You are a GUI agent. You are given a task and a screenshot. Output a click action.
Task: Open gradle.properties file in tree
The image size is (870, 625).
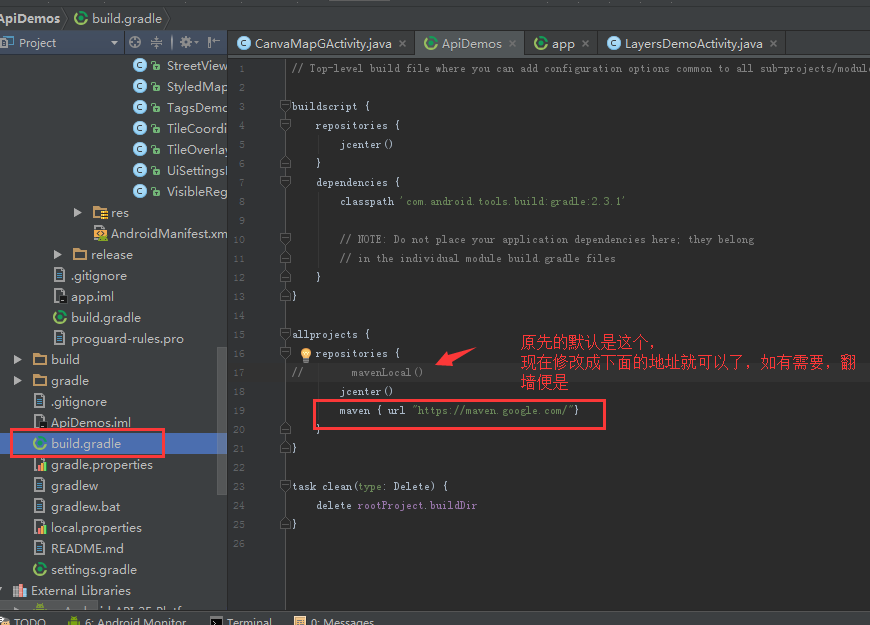(x=101, y=465)
